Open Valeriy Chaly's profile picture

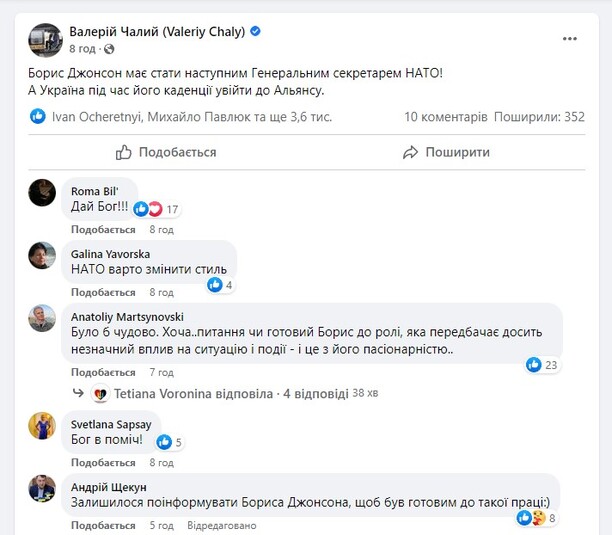coord(45,39)
